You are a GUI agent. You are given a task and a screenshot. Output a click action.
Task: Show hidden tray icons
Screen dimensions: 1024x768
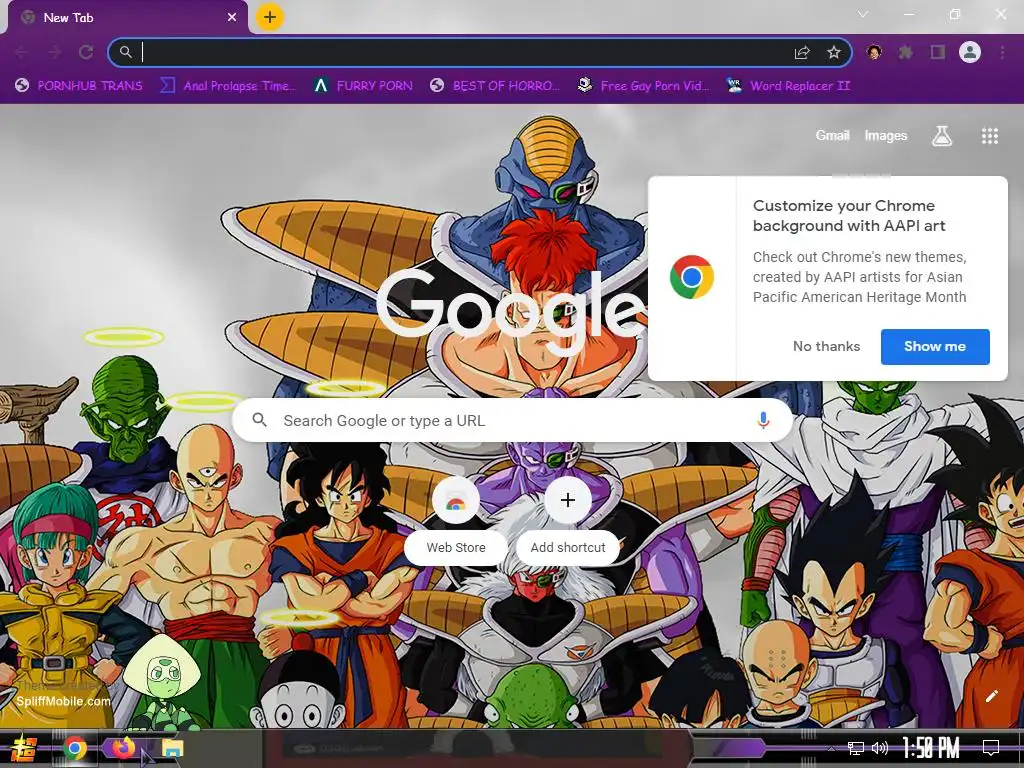(x=831, y=749)
